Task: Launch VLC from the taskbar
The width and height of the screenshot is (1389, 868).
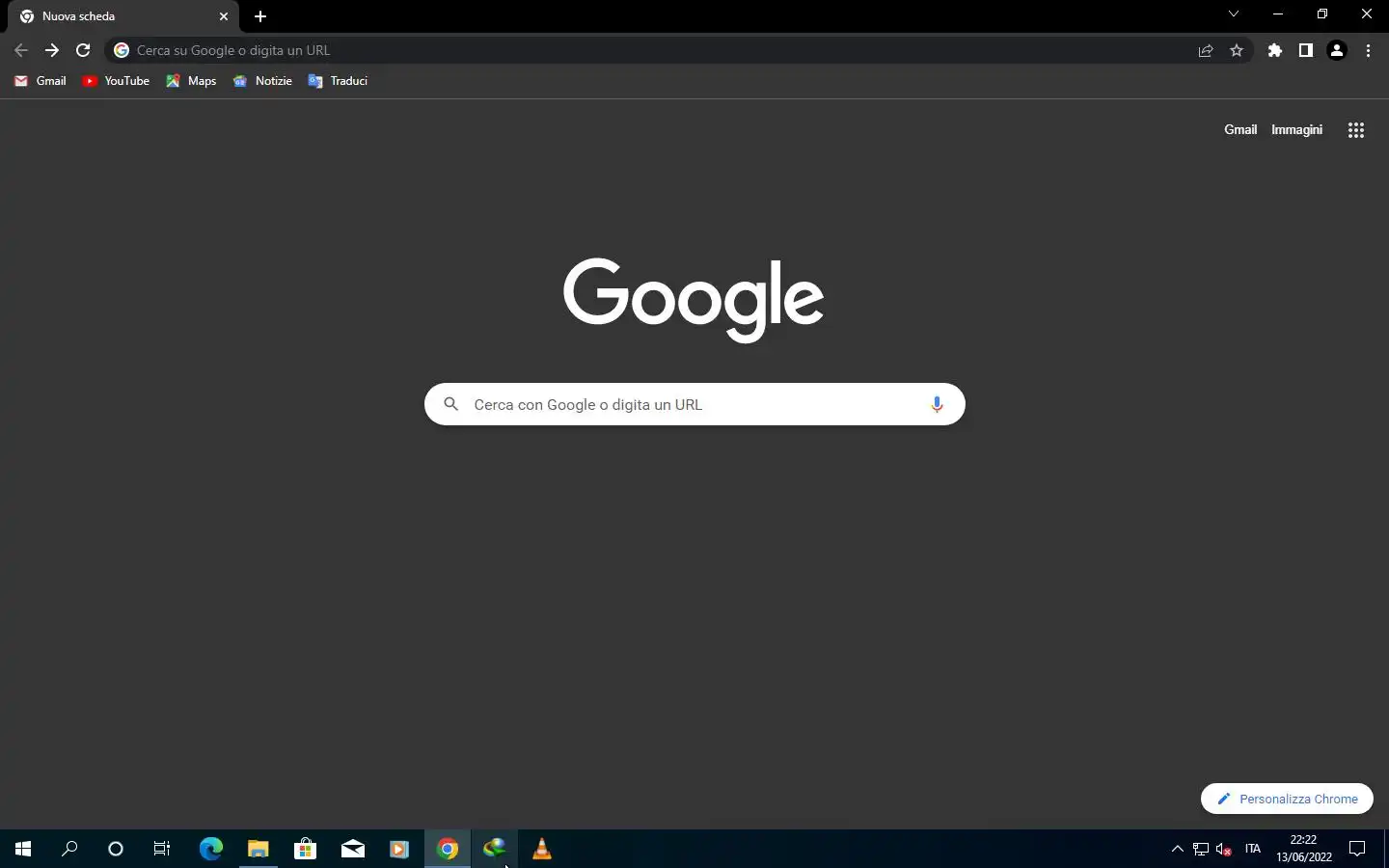Action: (x=541, y=849)
